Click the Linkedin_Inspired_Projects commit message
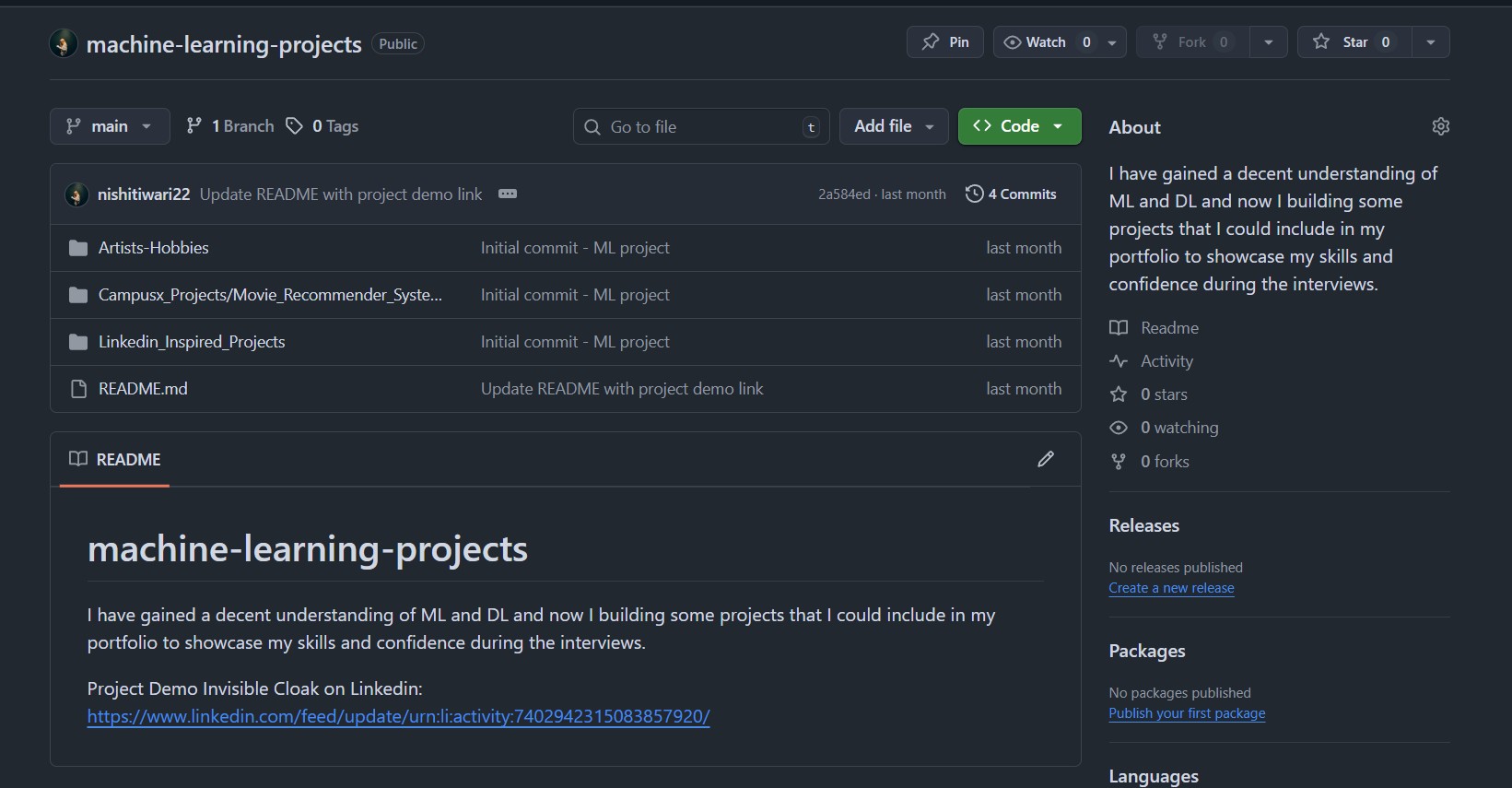1512x788 pixels. (575, 342)
